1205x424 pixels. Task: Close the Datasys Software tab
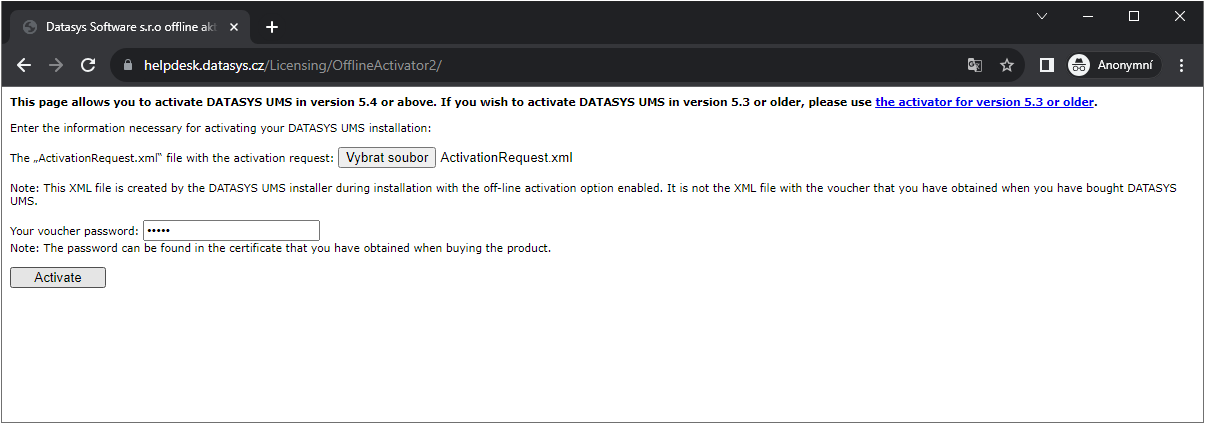(236, 27)
